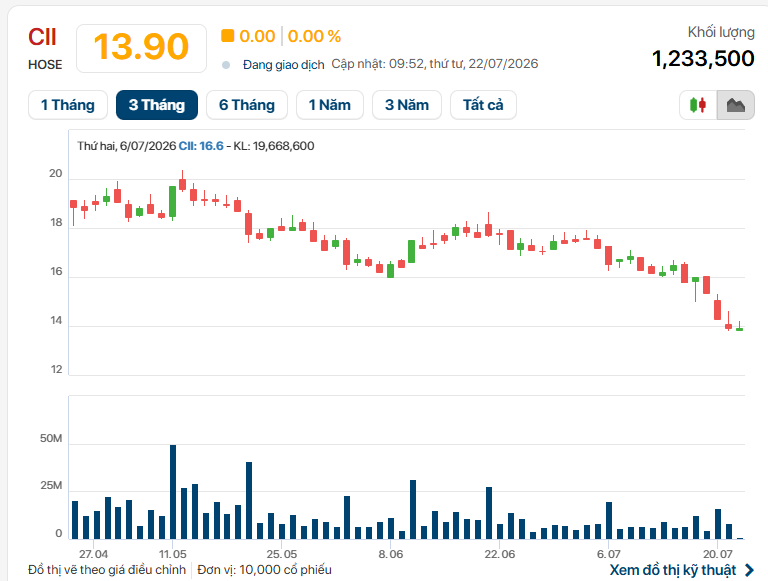Click the Khối lượng 1,233,500 volume figure
Viewport: 768px width, 581px height.
pyautogui.click(x=703, y=59)
